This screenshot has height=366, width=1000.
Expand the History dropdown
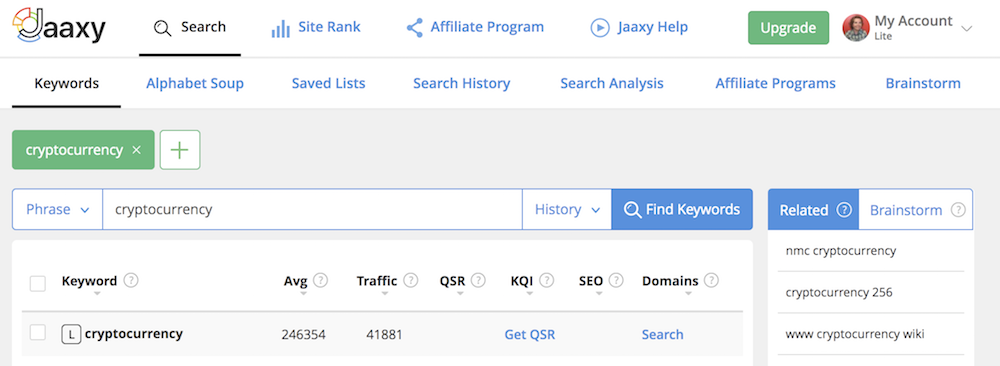pyautogui.click(x=567, y=209)
